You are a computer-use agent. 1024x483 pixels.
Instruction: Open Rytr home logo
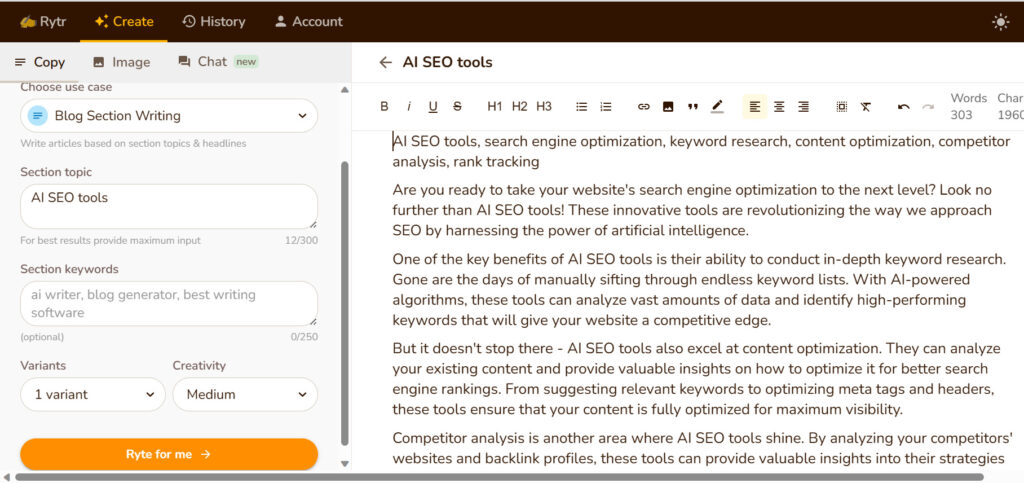tap(43, 22)
